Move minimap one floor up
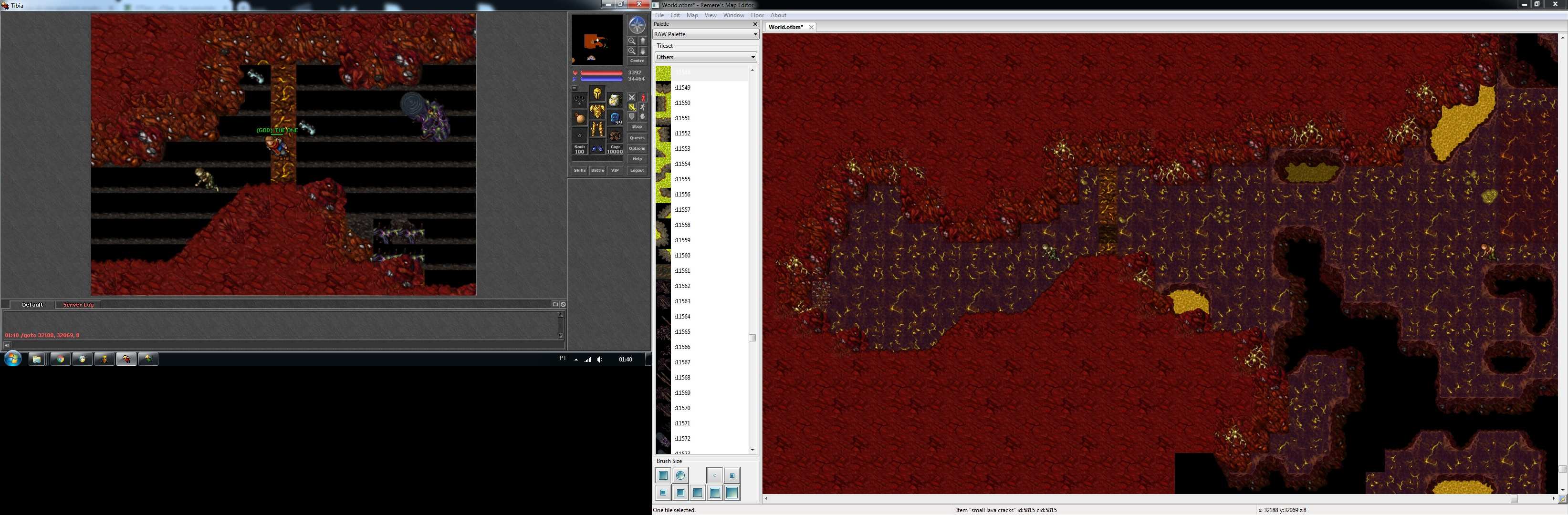This screenshot has width=1568, height=515. click(x=643, y=41)
